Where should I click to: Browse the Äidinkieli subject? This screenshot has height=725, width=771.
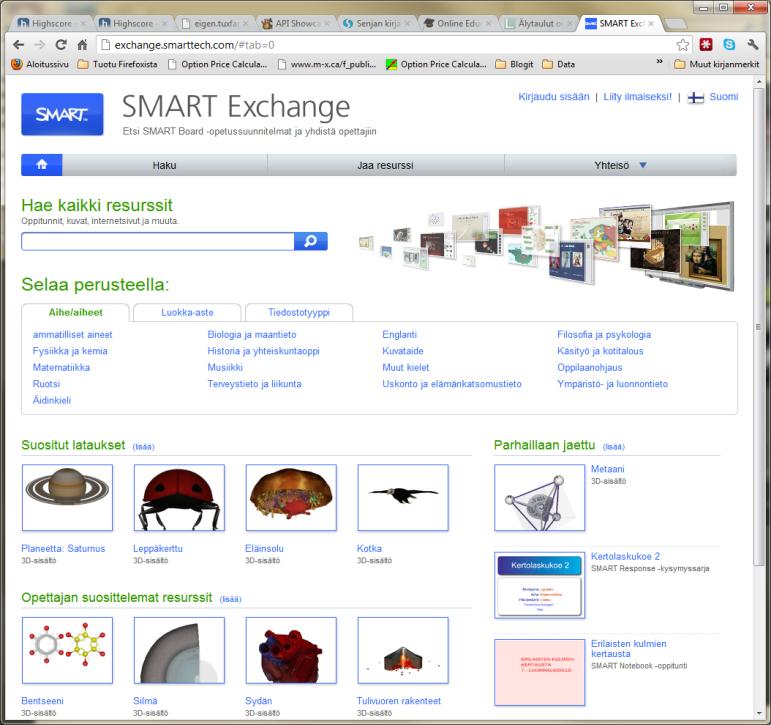(52, 400)
